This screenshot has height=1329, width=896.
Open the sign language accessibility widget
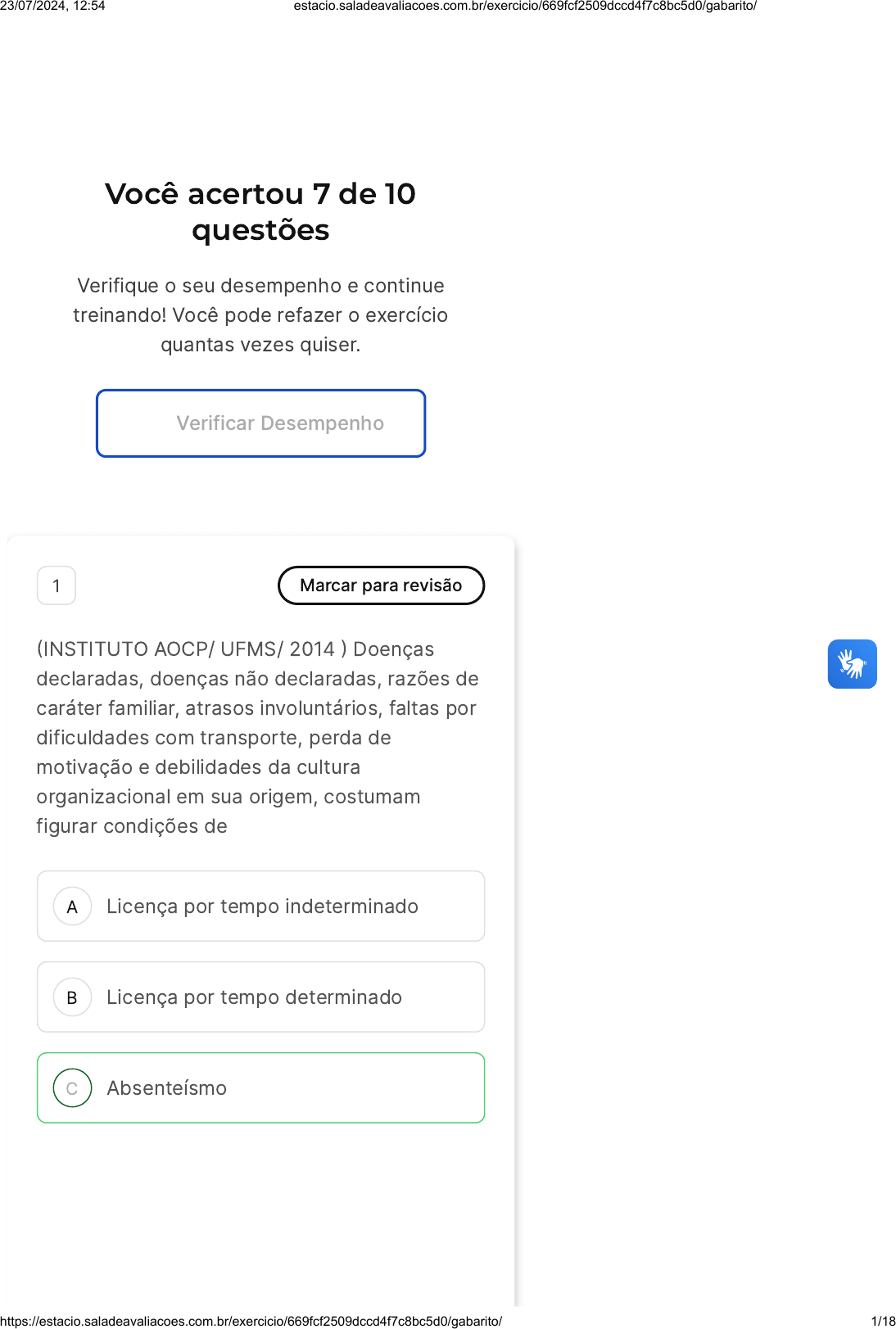tap(852, 663)
